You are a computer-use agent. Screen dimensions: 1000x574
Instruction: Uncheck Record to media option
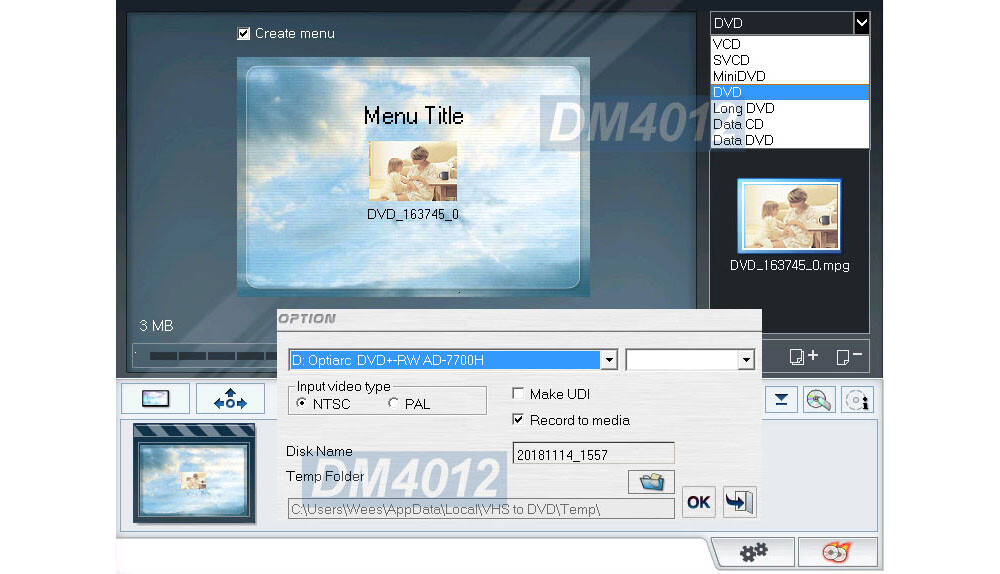click(x=518, y=420)
